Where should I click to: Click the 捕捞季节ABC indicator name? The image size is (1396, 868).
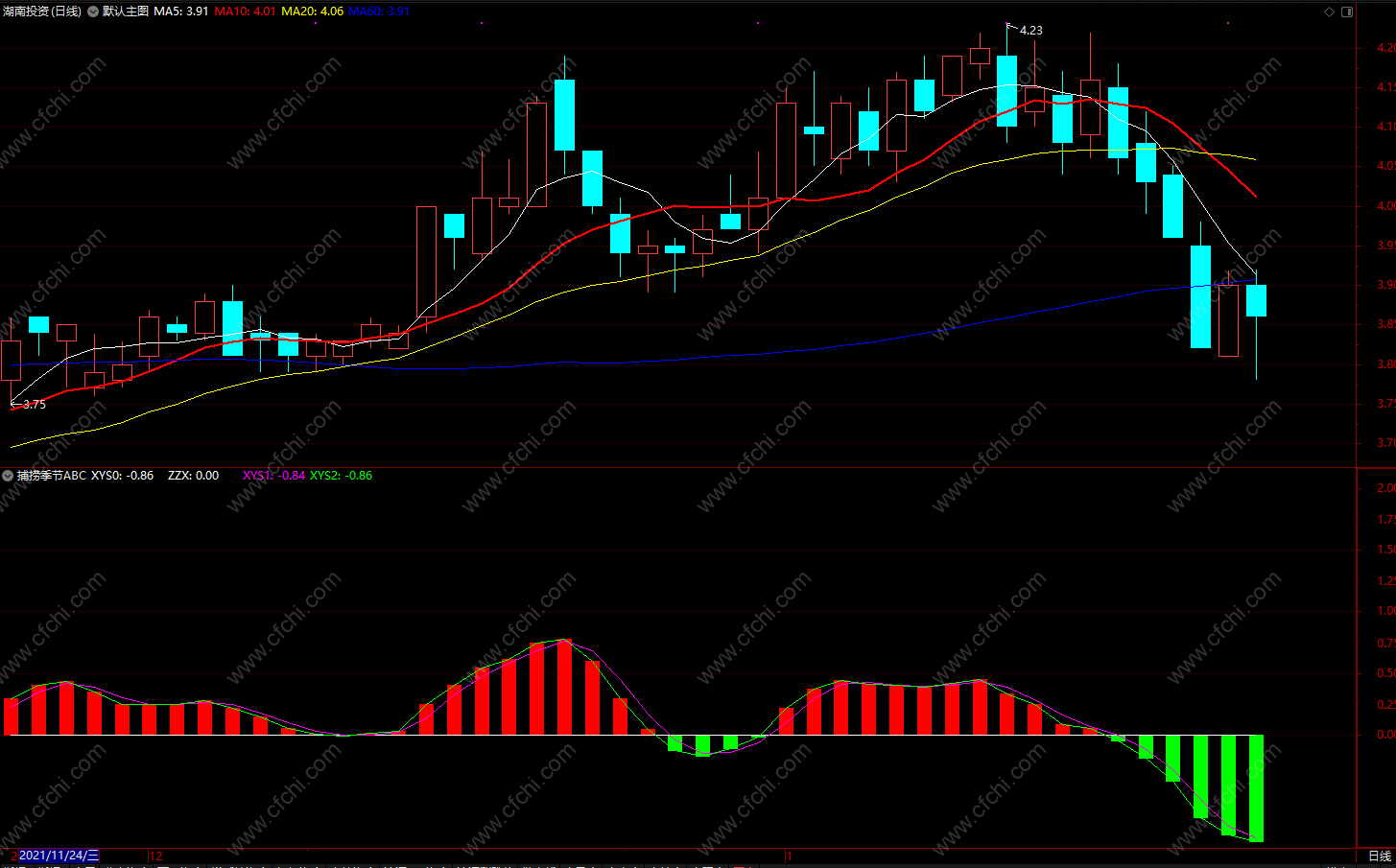pos(52,476)
